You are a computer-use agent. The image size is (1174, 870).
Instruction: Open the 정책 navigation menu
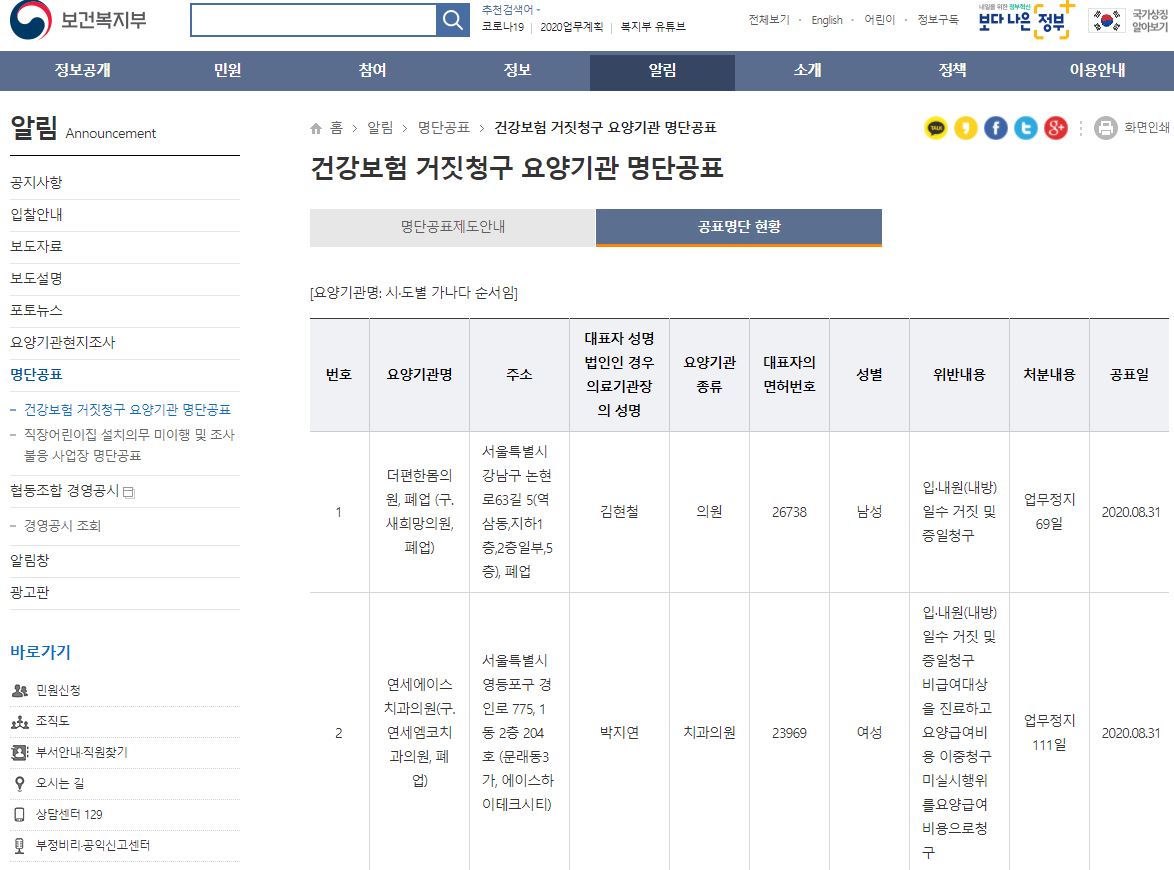953,72
